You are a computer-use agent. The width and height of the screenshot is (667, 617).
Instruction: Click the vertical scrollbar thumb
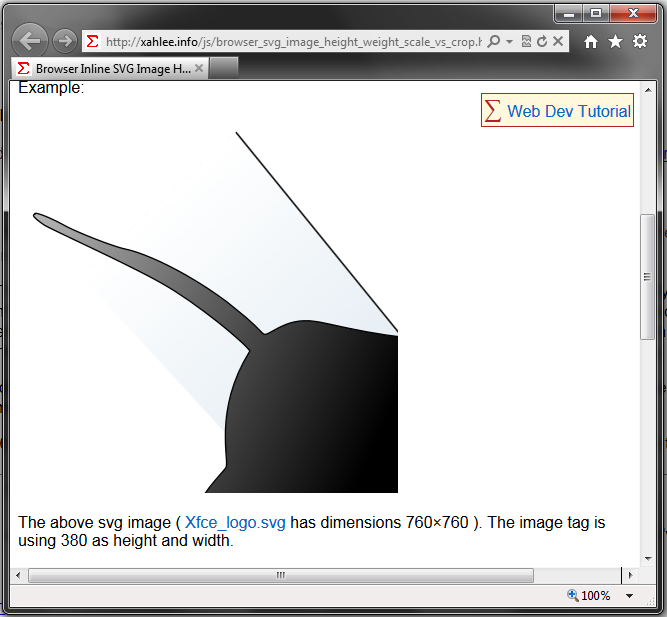point(647,277)
